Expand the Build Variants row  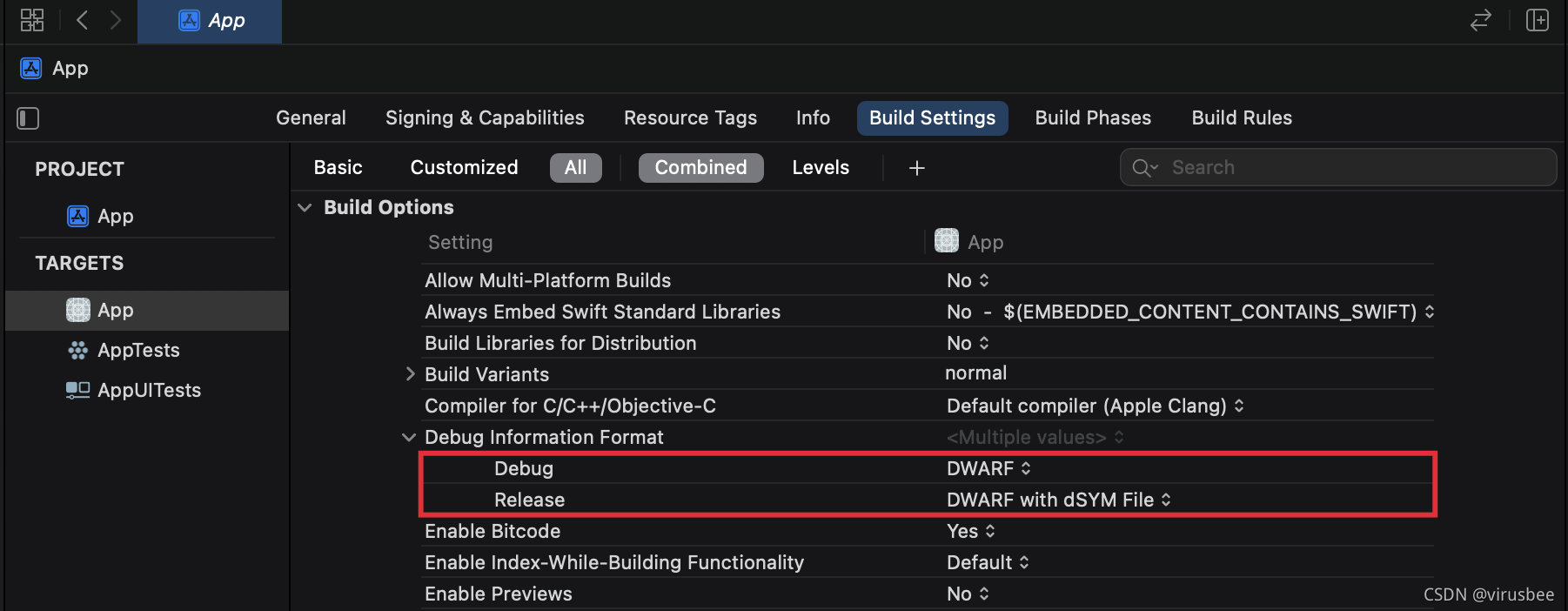[410, 374]
